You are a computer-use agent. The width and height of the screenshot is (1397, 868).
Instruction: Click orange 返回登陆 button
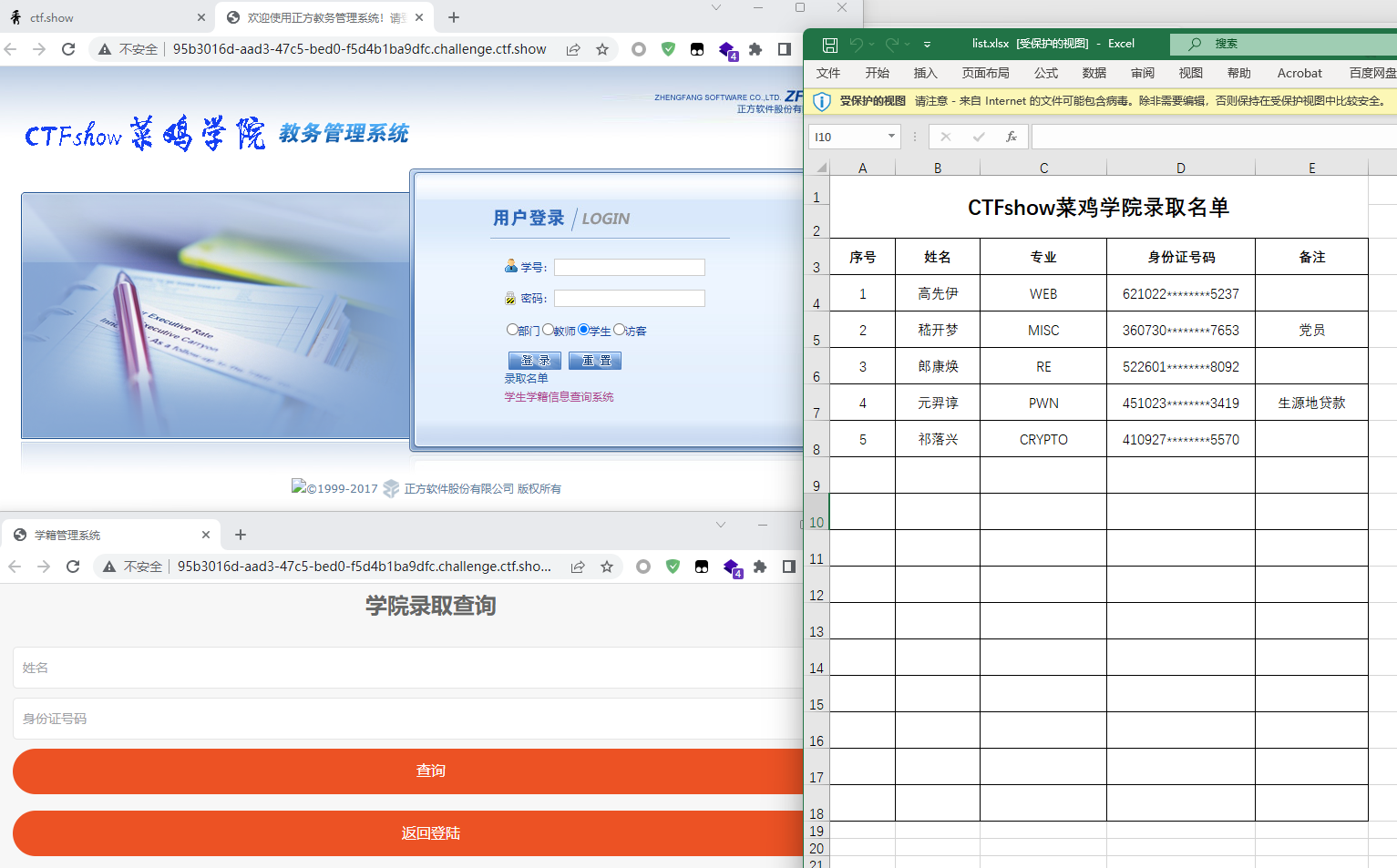pos(430,833)
